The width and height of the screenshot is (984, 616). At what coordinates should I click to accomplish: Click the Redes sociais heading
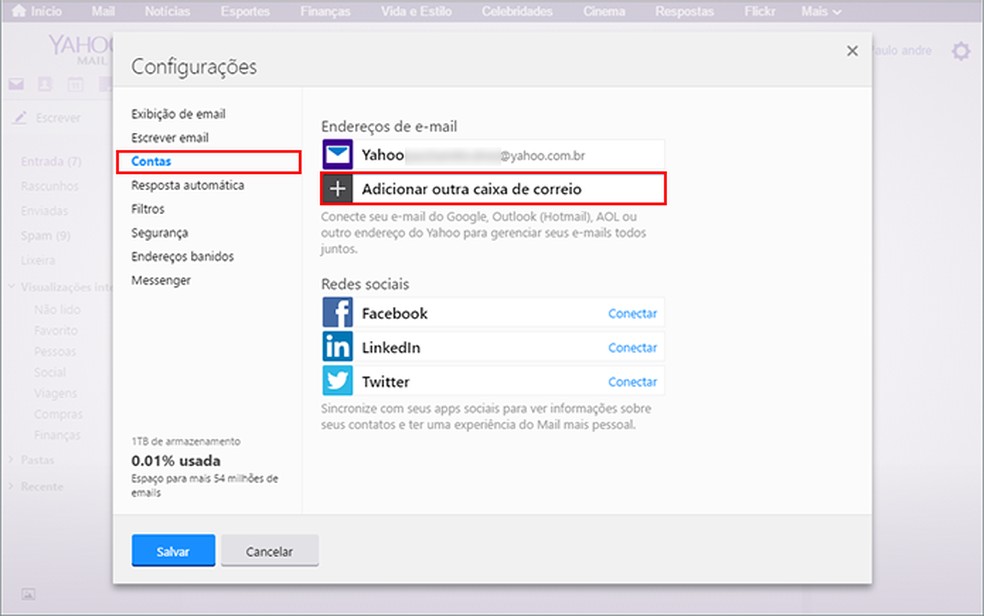click(365, 284)
